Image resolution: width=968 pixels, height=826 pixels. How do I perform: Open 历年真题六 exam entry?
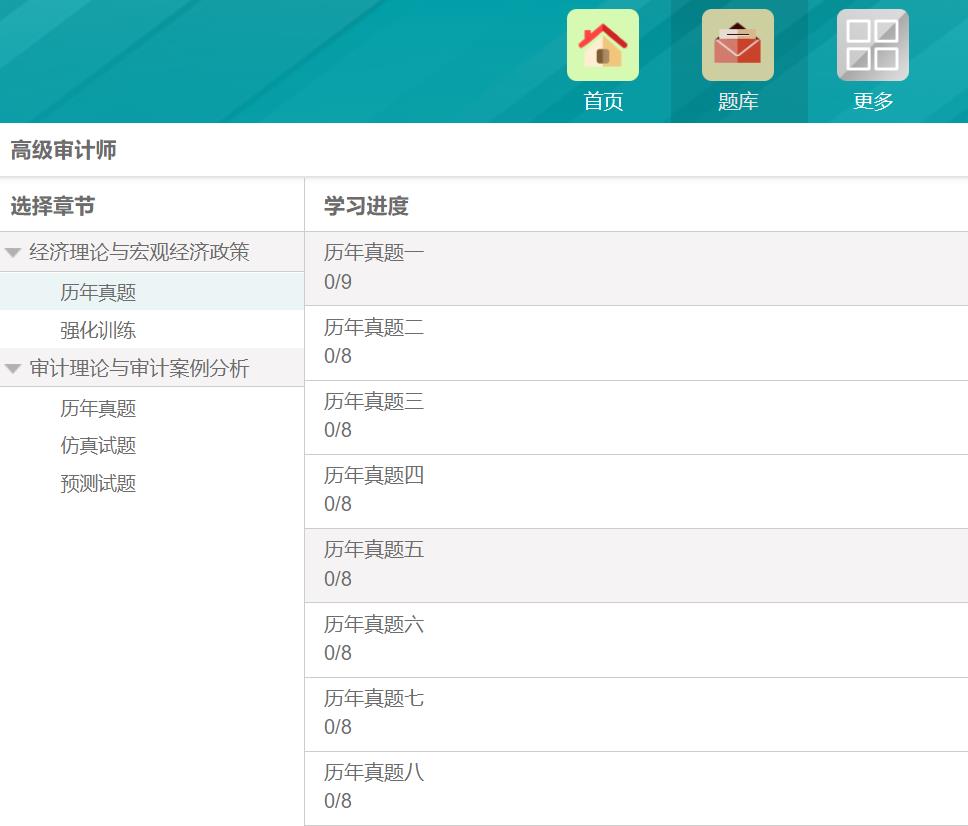click(x=374, y=624)
